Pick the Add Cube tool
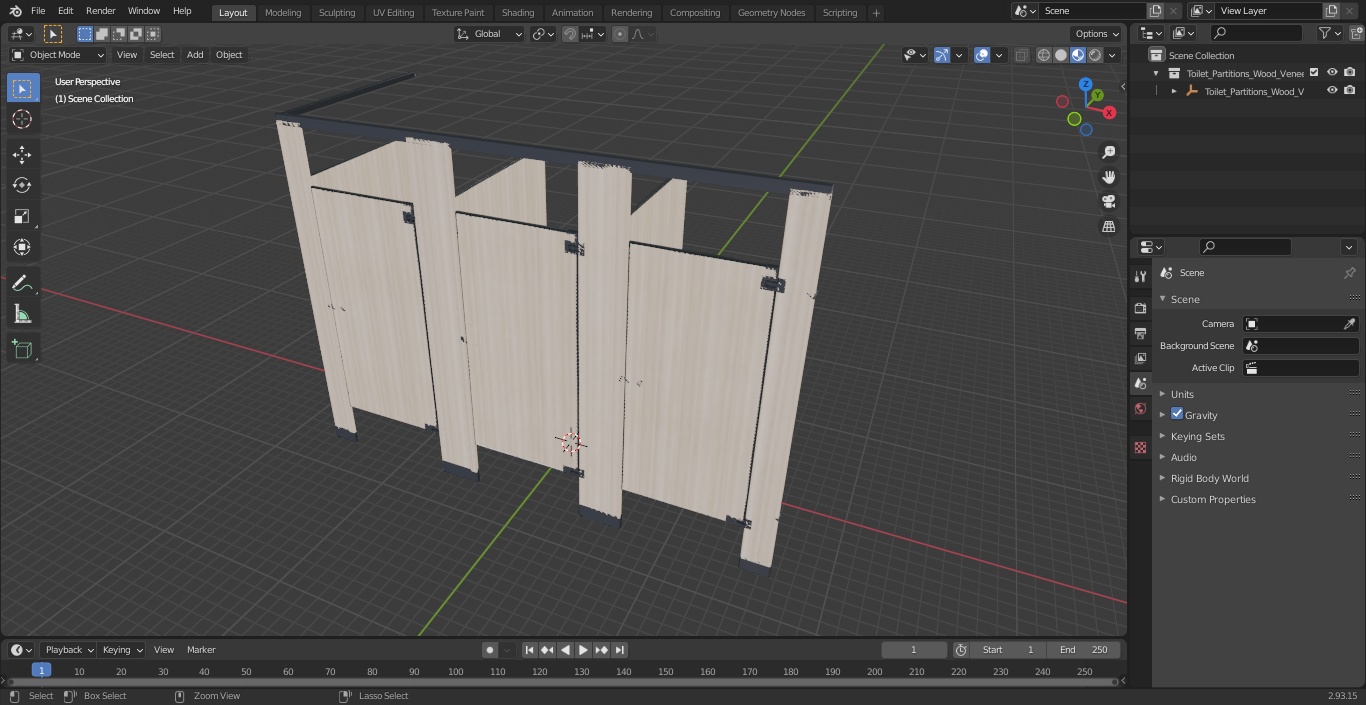Viewport: 1366px width, 705px height. click(x=22, y=350)
